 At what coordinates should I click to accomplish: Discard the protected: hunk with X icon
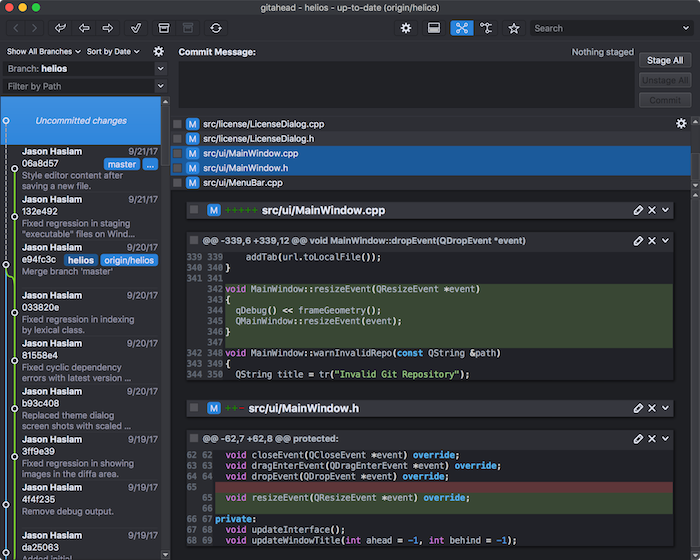pyautogui.click(x=652, y=439)
